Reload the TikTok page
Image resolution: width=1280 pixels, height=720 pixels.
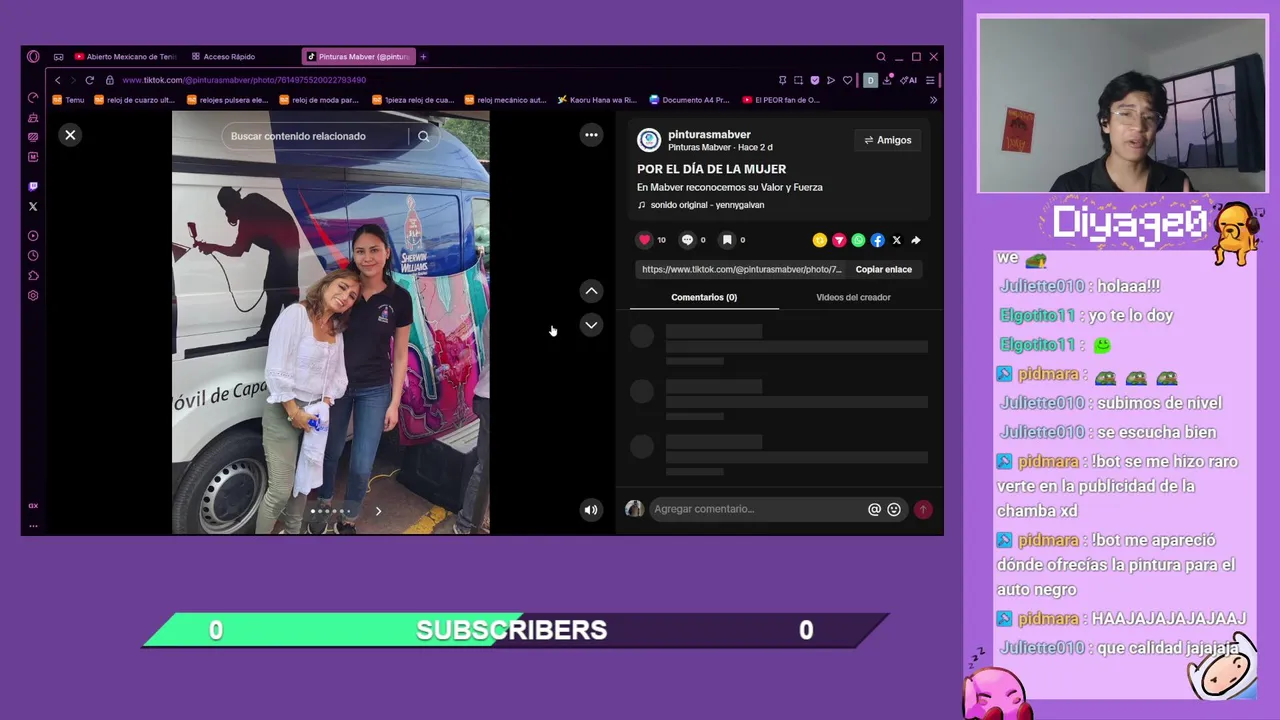tap(89, 80)
